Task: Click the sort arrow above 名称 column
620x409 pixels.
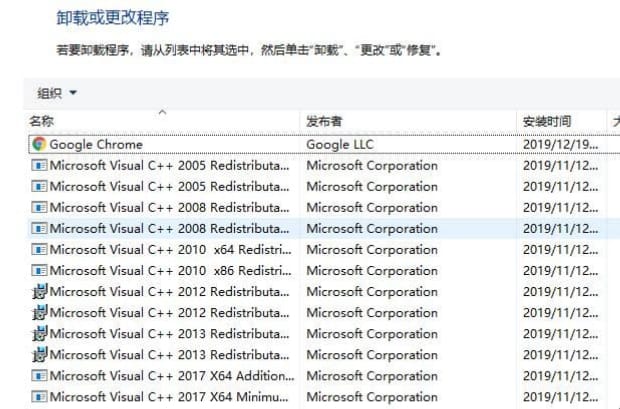Action: pos(162,112)
